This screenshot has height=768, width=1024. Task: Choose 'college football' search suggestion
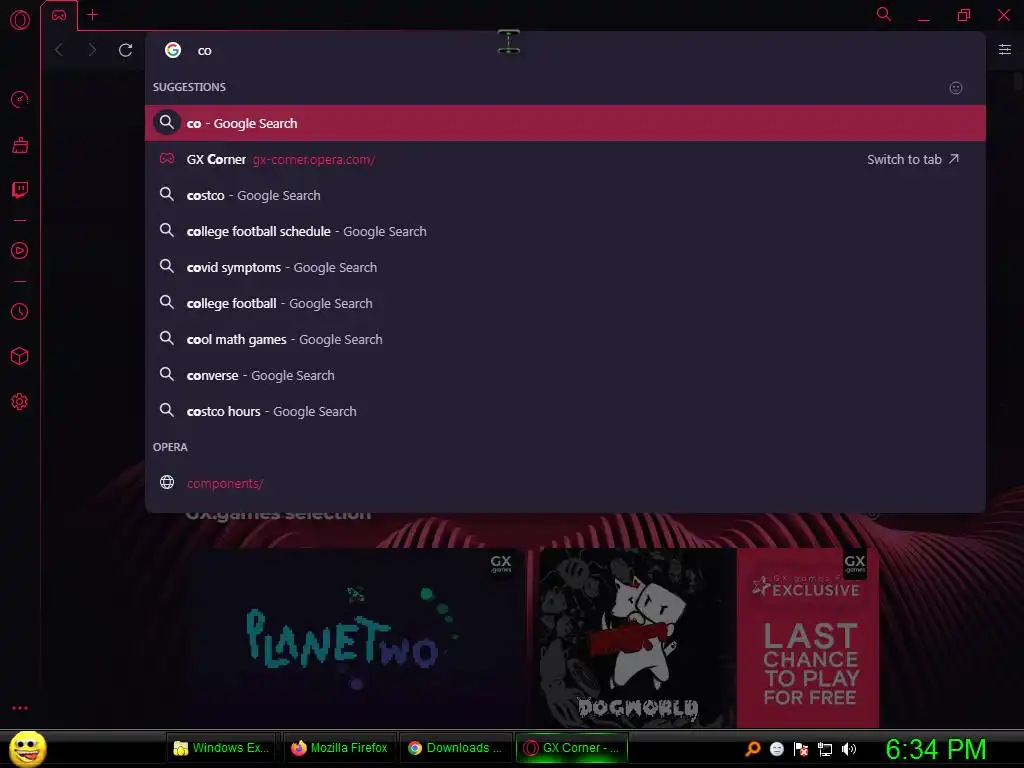565,302
